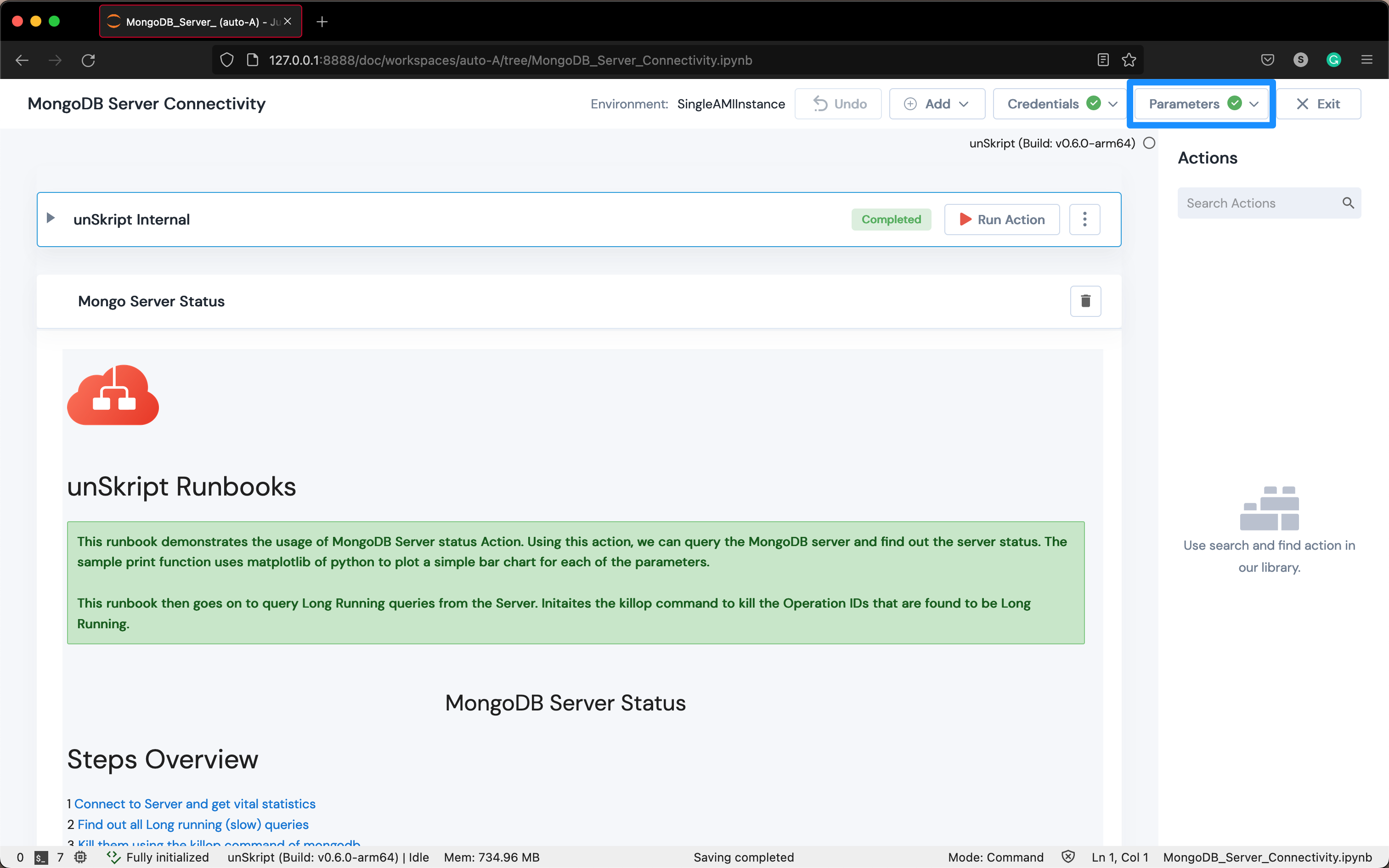Click 'Mem: 734.96 MB' in status bar

(492, 857)
